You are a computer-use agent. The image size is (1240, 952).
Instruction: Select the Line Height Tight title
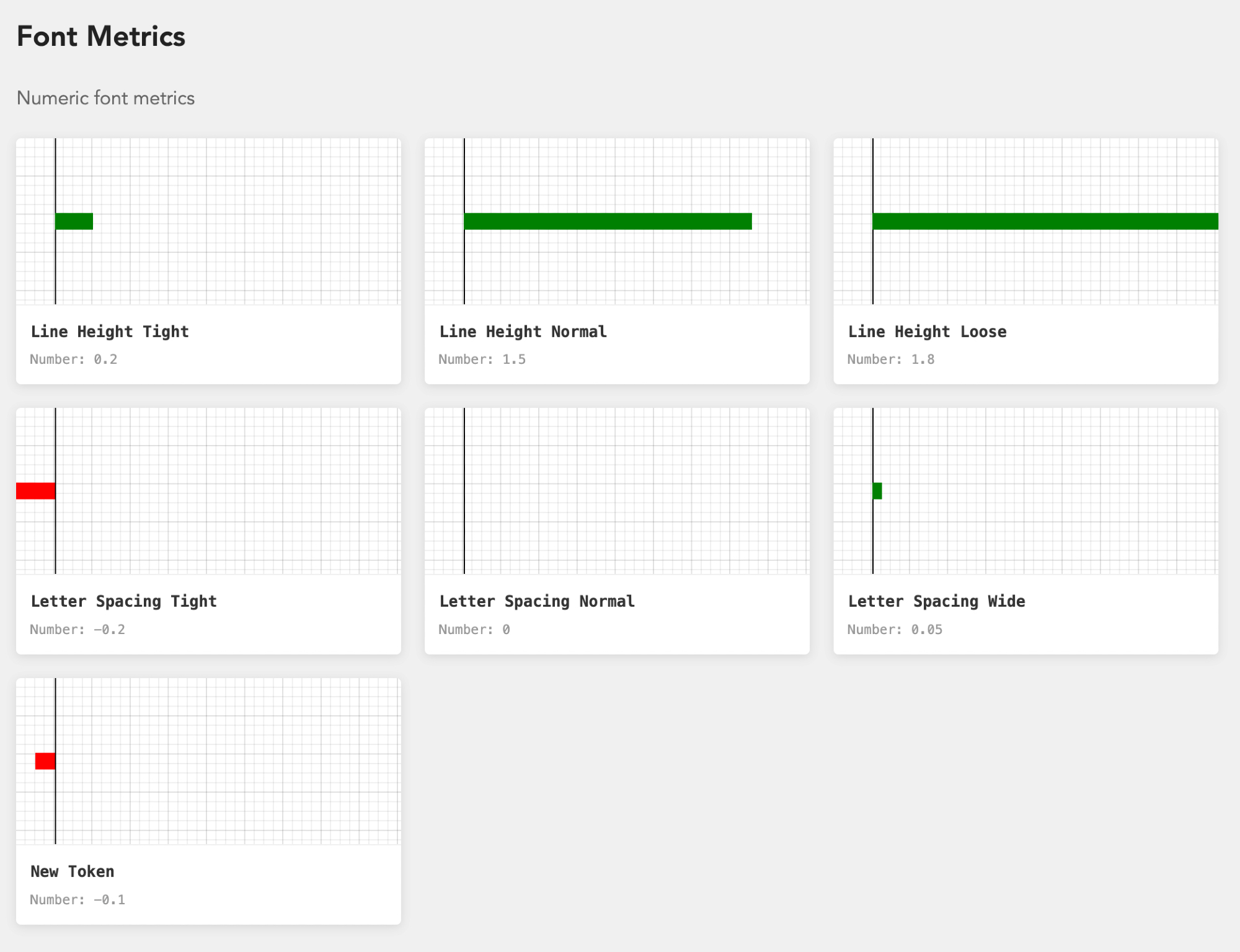(x=110, y=332)
